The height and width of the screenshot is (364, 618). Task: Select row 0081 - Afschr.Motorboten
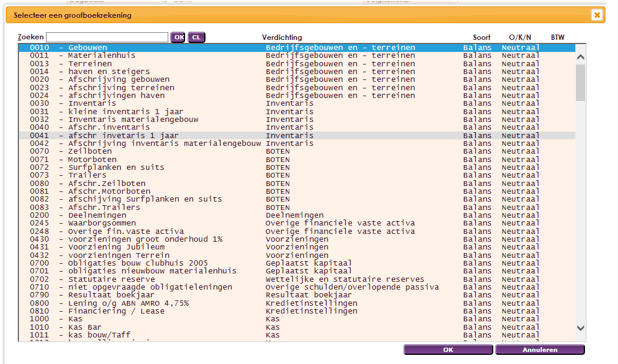[297, 191]
